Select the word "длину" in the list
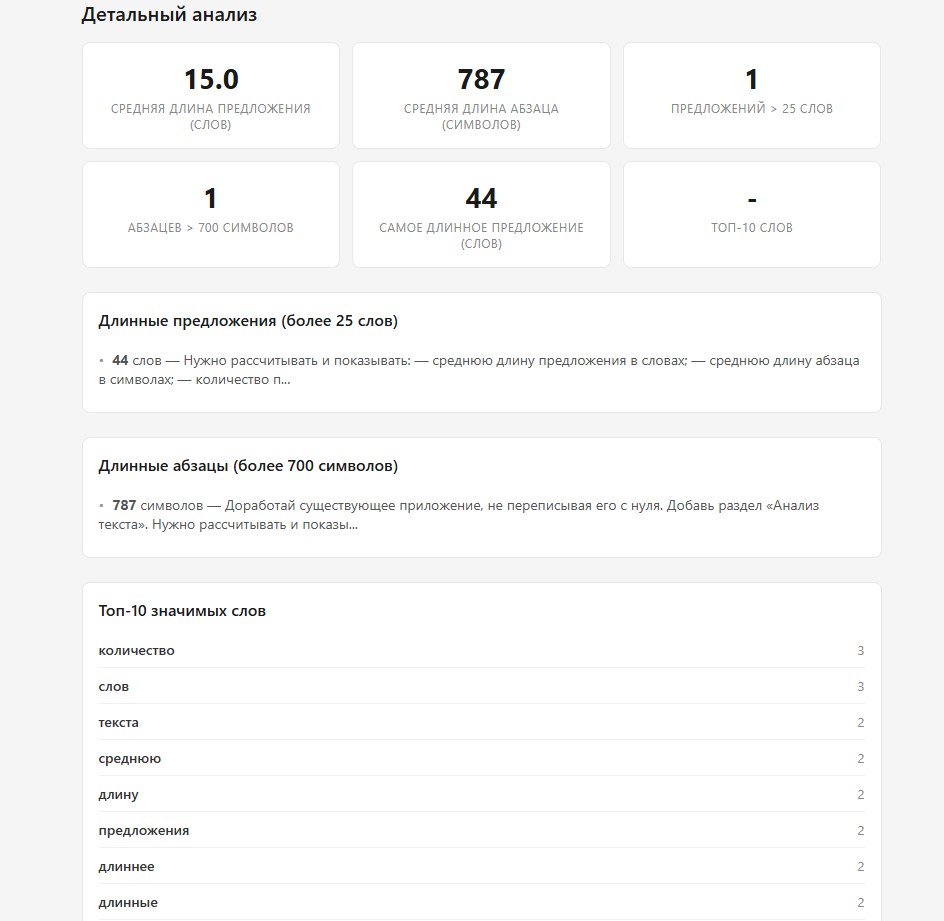Viewport: 944px width, 921px height. coord(119,795)
